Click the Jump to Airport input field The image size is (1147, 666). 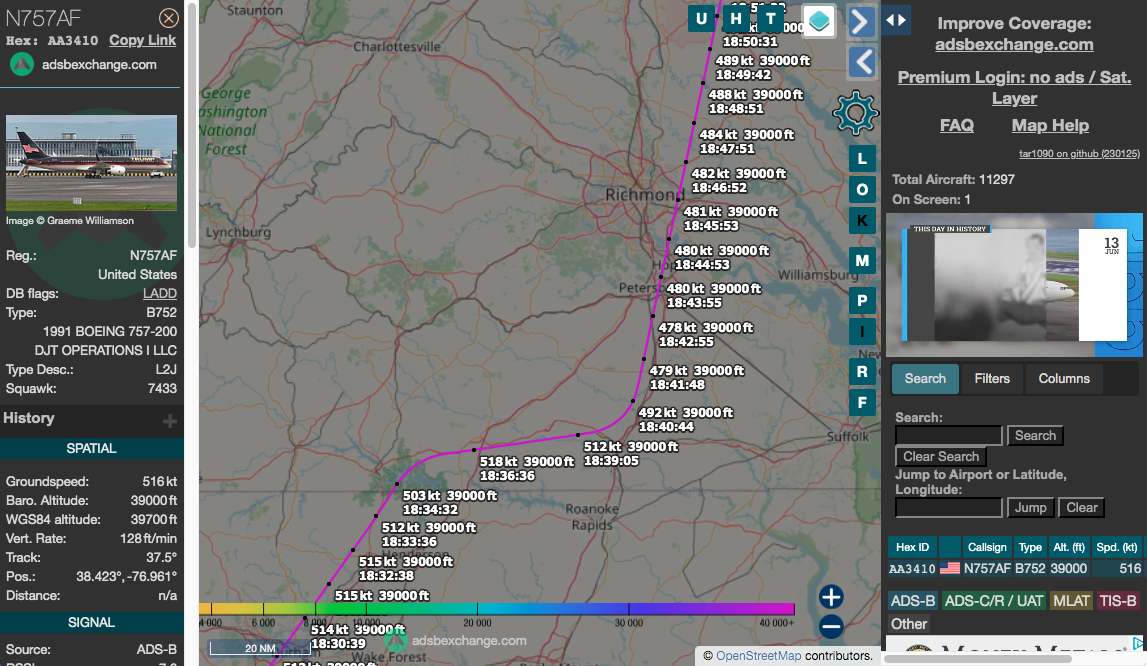[949, 508]
